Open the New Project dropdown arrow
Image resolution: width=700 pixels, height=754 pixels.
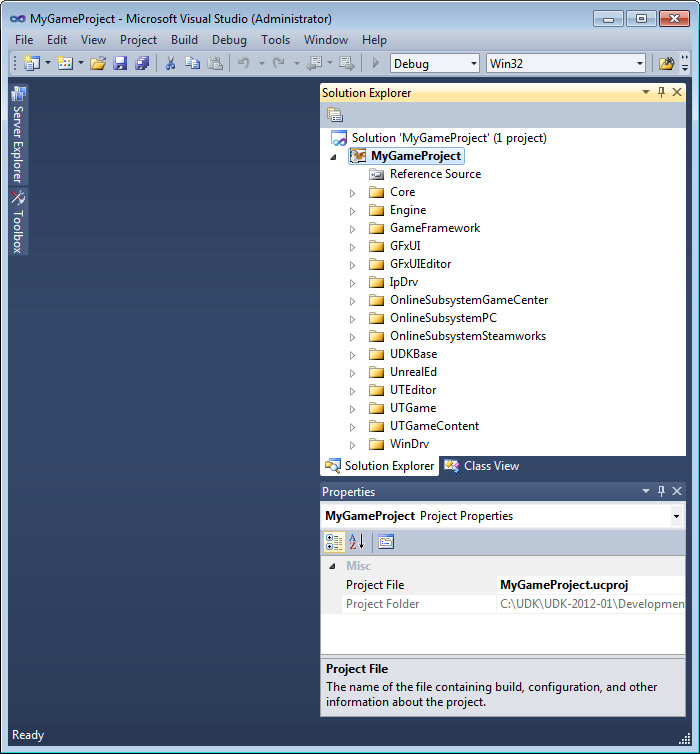pyautogui.click(x=48, y=63)
